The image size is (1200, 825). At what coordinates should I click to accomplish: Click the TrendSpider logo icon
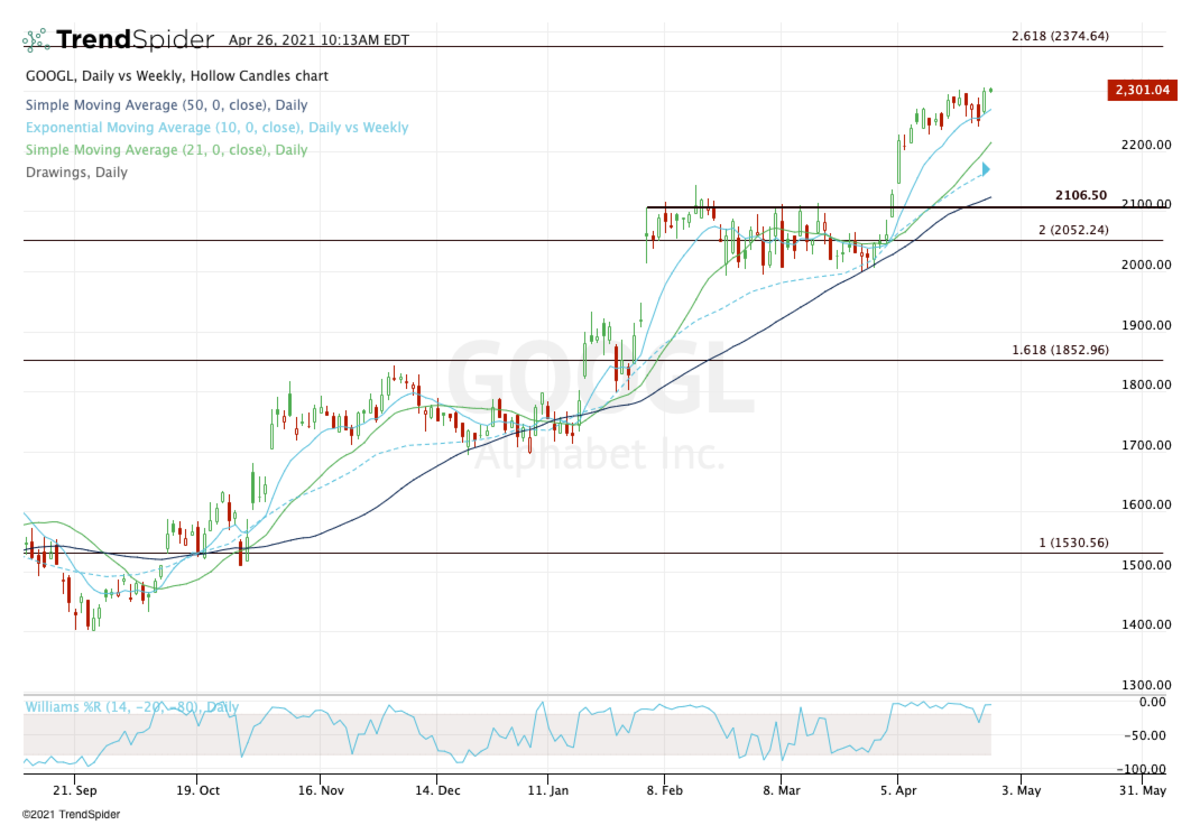coord(36,41)
